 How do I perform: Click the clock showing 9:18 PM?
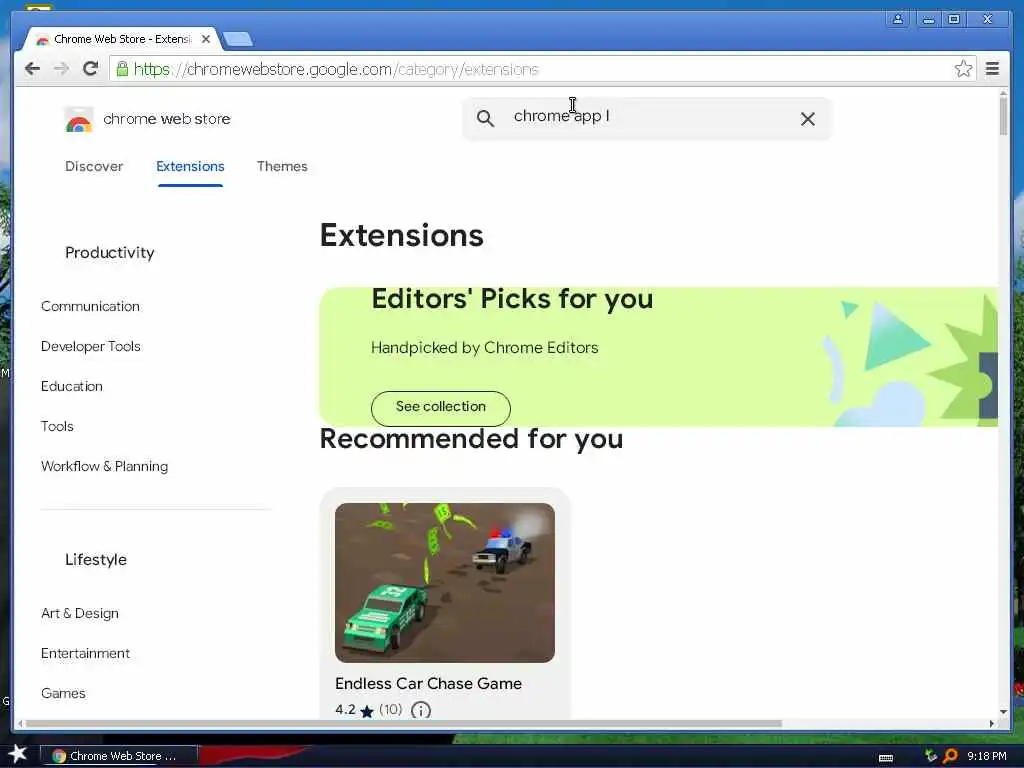[x=987, y=756]
